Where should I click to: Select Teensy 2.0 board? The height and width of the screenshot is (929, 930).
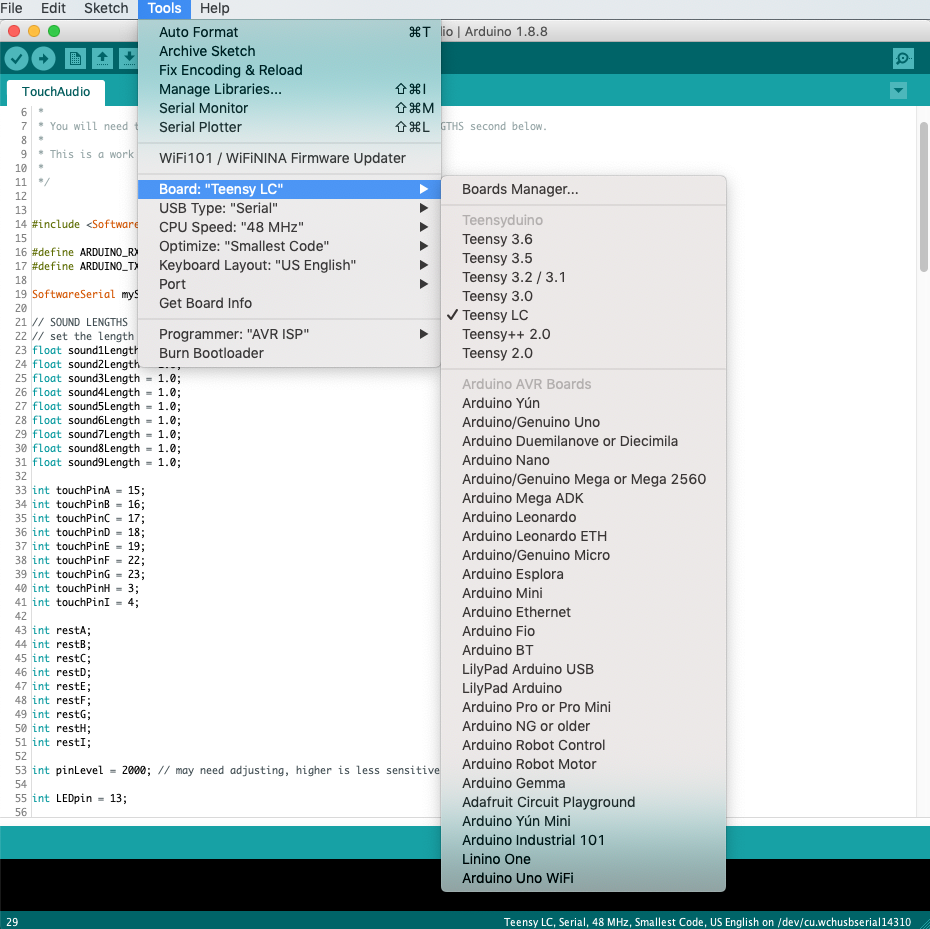[584, 353]
